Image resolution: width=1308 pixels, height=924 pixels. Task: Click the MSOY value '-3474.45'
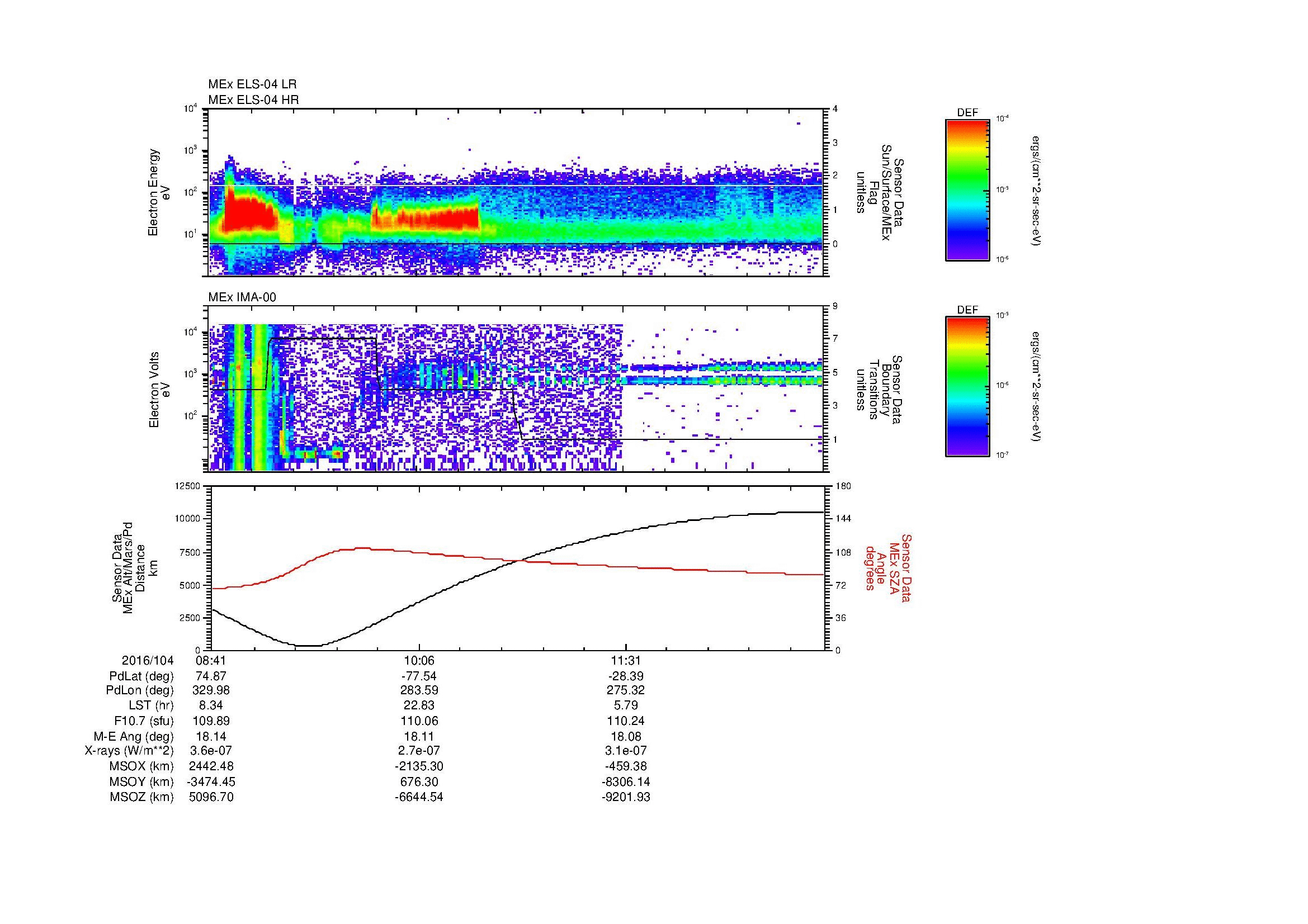(211, 781)
